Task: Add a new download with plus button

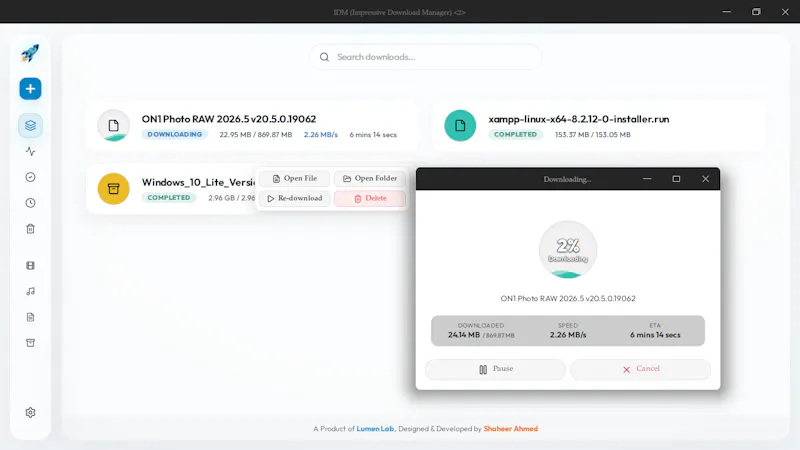Action: (30, 89)
